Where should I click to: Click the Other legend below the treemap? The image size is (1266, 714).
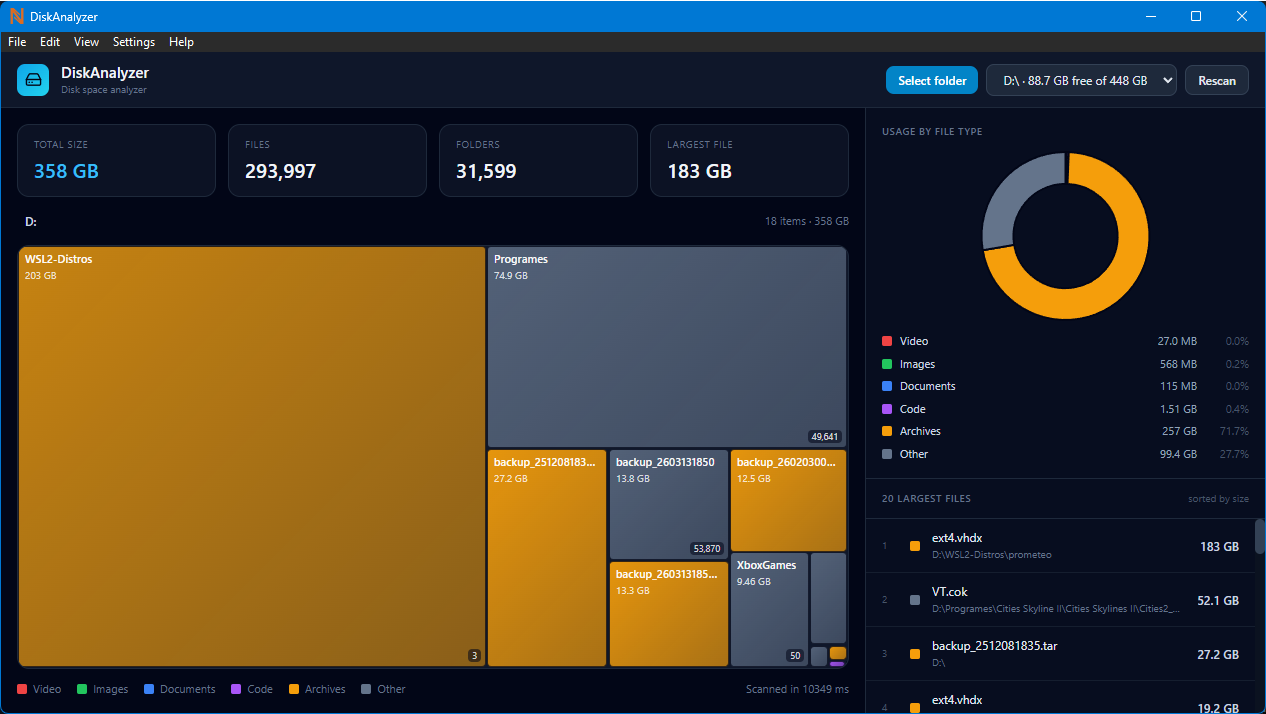tap(384, 689)
